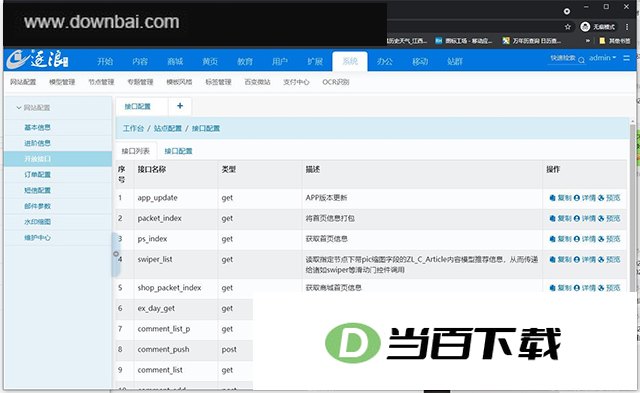Open 短信配置 in the sidebar
This screenshot has width=640, height=393.
tap(37, 190)
